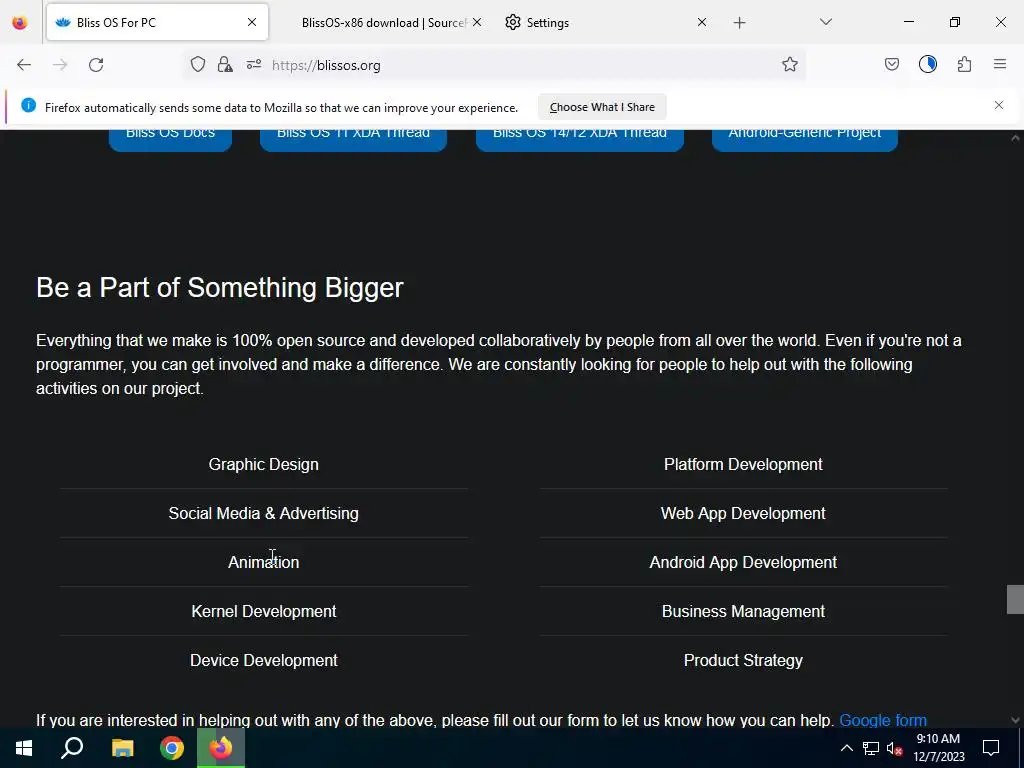Click the Animation item

click(x=264, y=562)
